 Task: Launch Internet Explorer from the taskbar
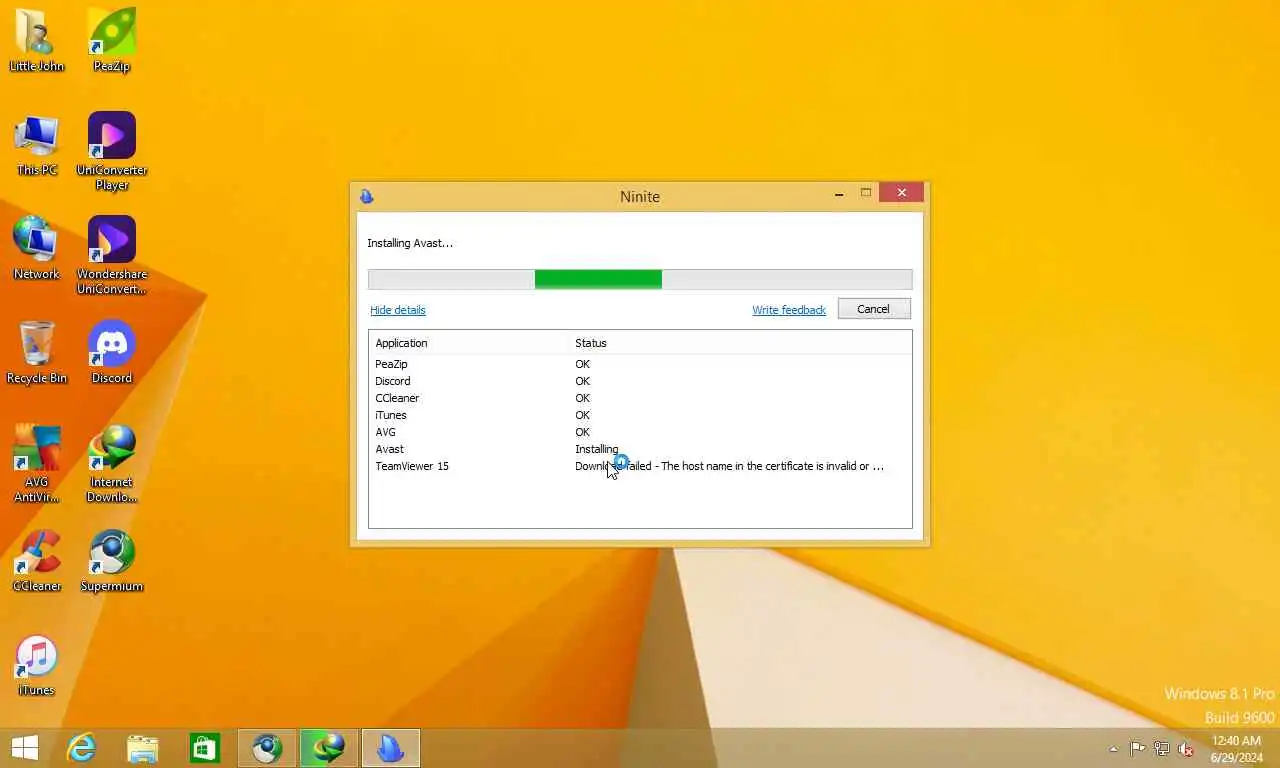pyautogui.click(x=81, y=747)
